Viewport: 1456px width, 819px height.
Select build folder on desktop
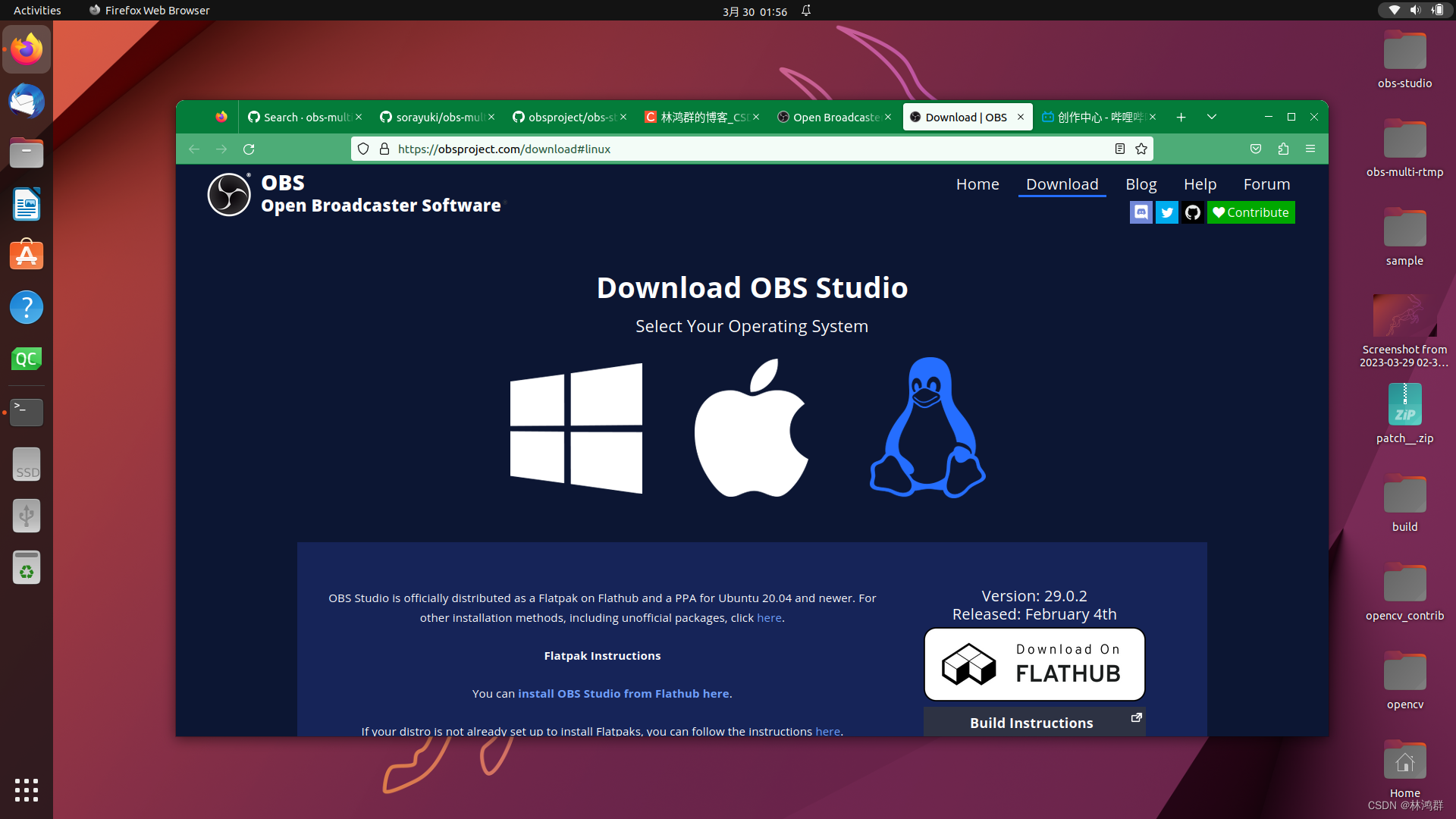pyautogui.click(x=1404, y=503)
